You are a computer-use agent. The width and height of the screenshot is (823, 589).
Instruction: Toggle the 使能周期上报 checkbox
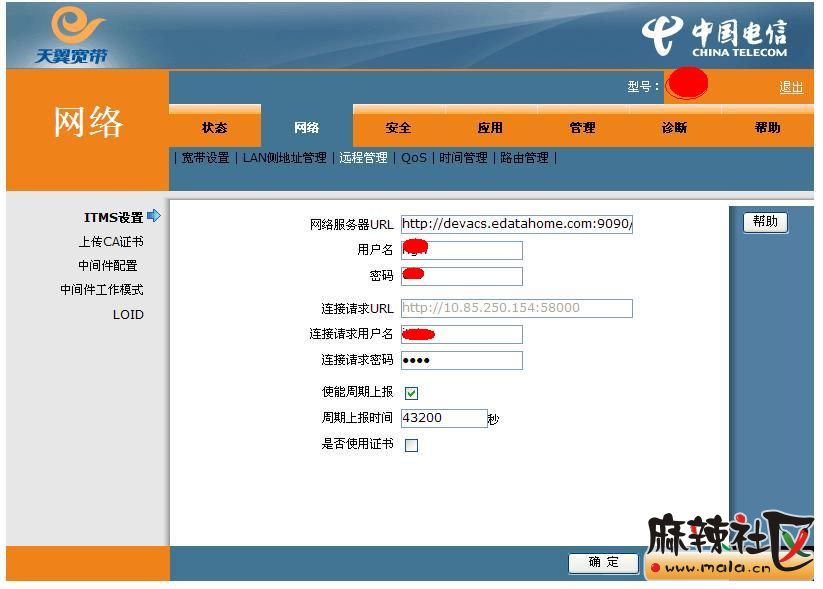[411, 393]
